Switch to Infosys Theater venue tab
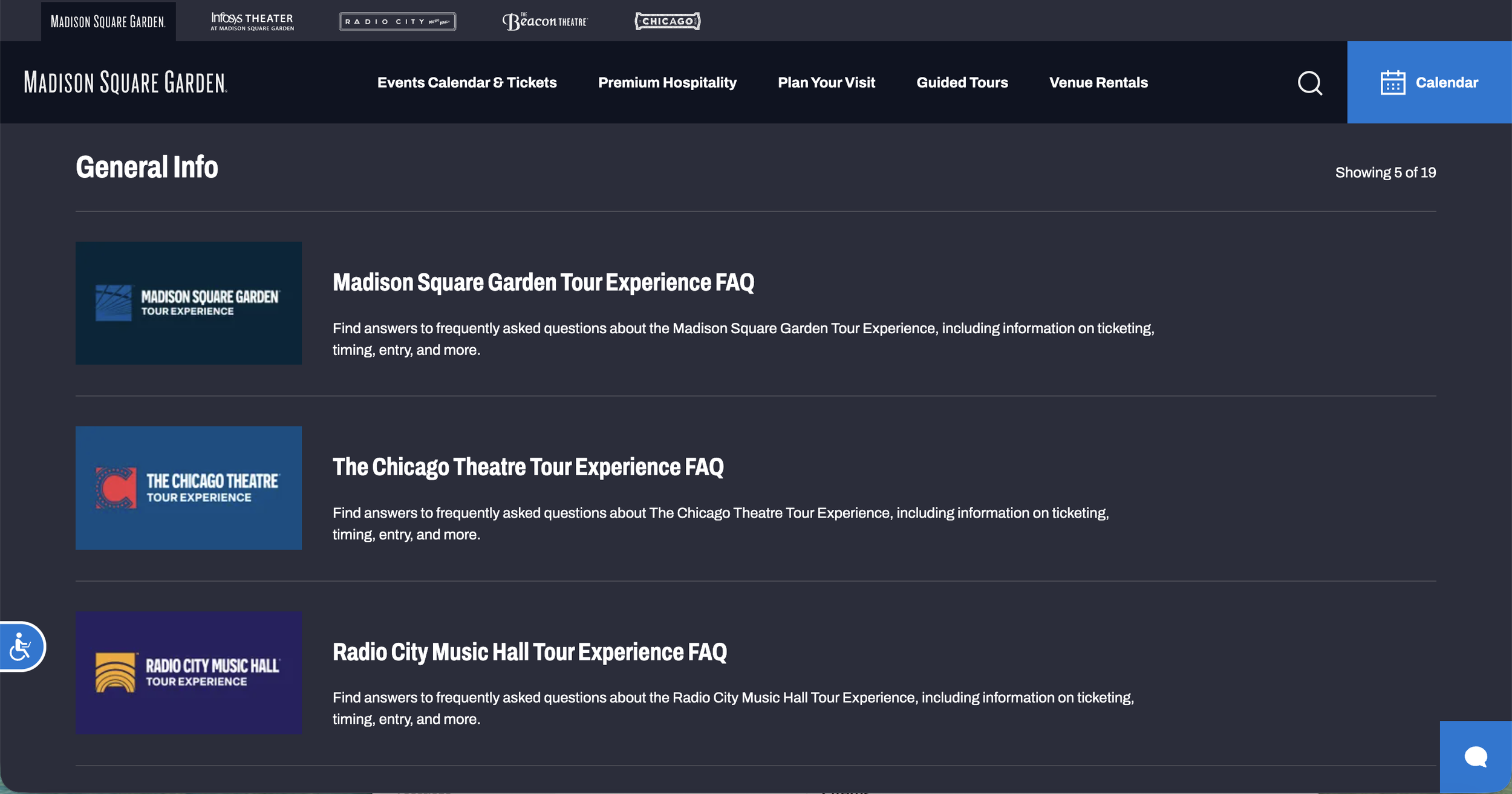Image resolution: width=1512 pixels, height=794 pixels. 252,22
